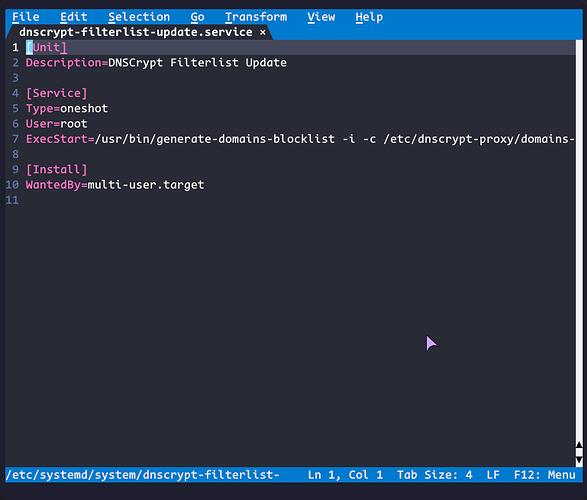Click F12: Menu in status bar
Image resolution: width=587 pixels, height=500 pixels.
(544, 475)
